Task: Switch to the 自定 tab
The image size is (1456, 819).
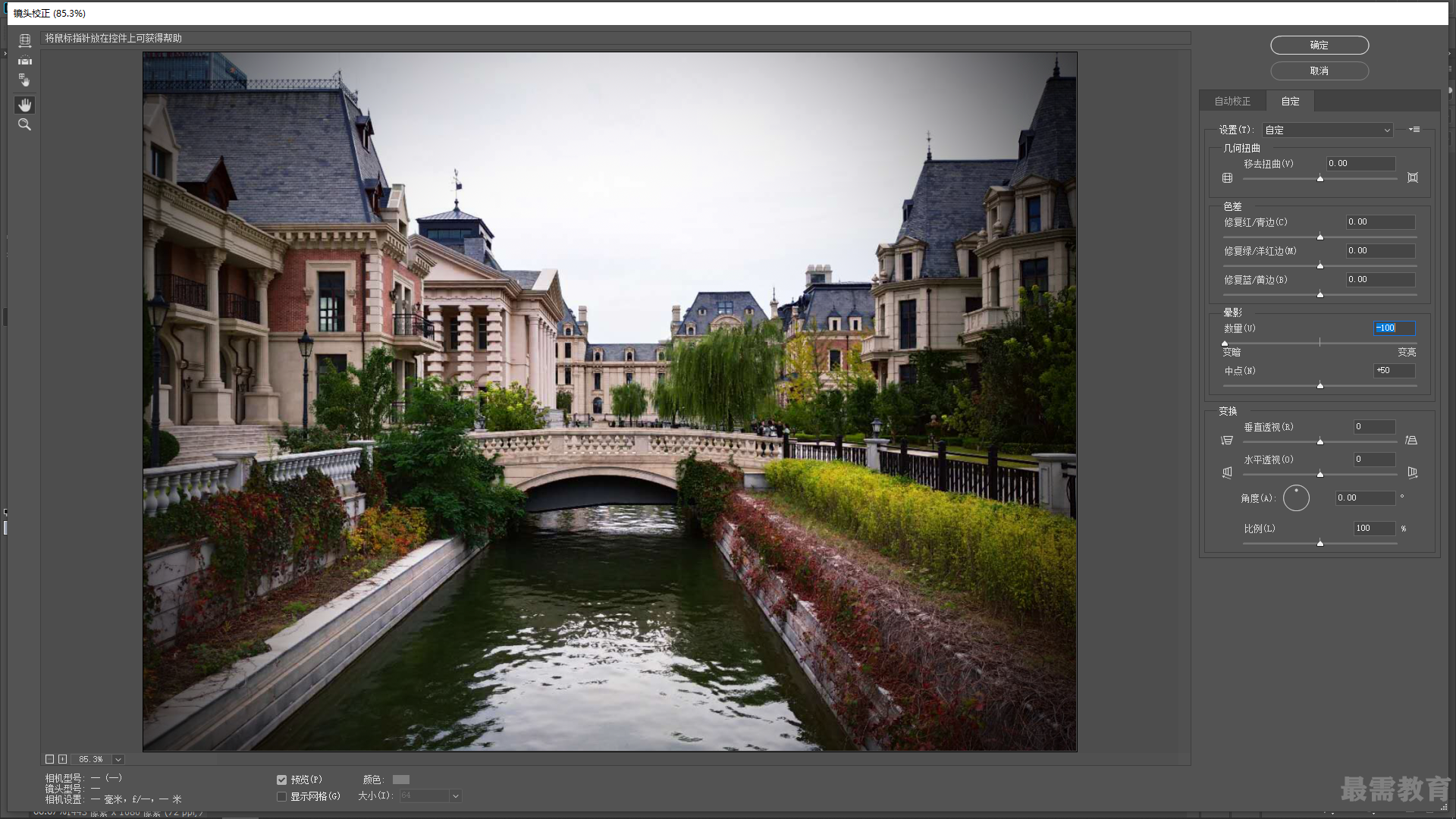Action: [1290, 101]
